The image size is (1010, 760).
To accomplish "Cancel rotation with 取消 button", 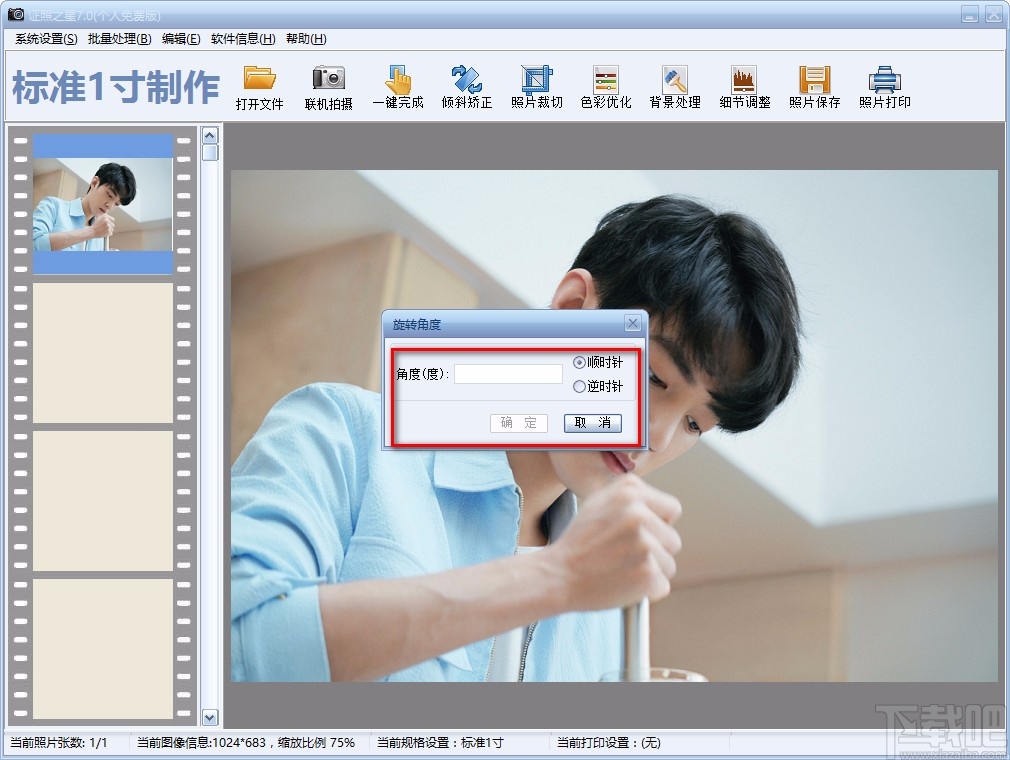I will (593, 423).
